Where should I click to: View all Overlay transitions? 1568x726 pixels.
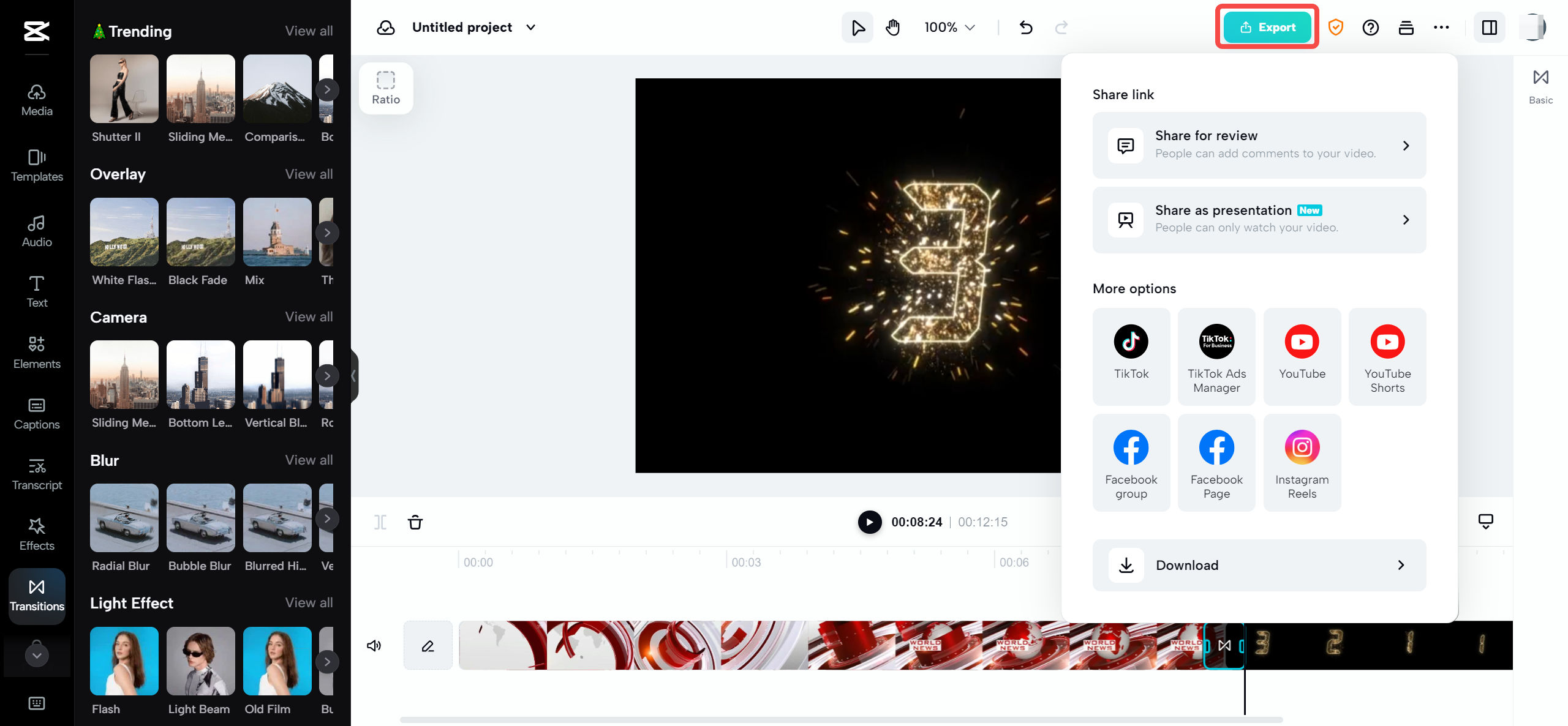pyautogui.click(x=309, y=174)
